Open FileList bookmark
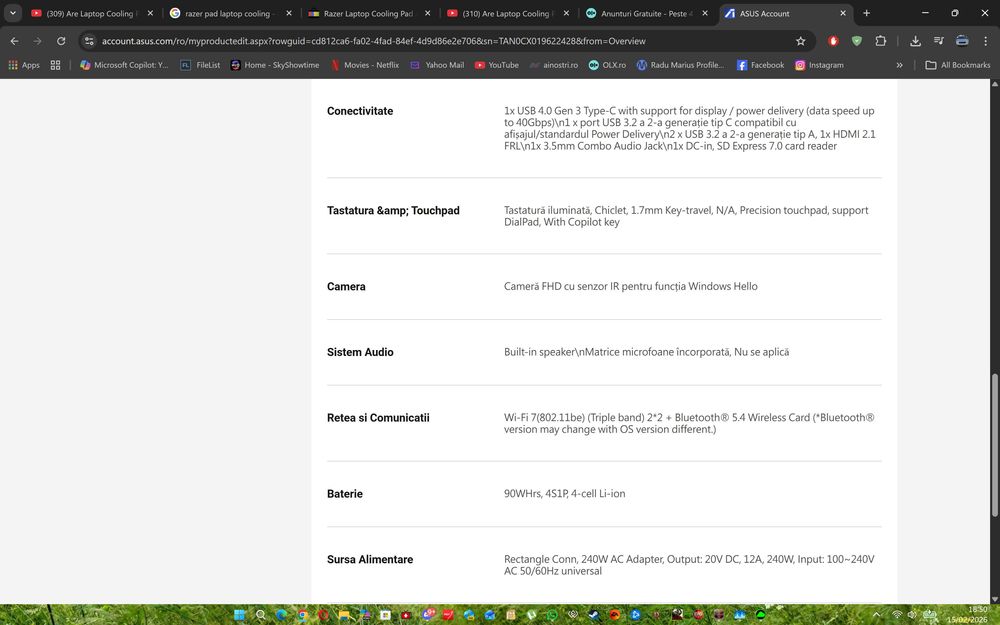The height and width of the screenshot is (625, 1000). click(x=200, y=65)
